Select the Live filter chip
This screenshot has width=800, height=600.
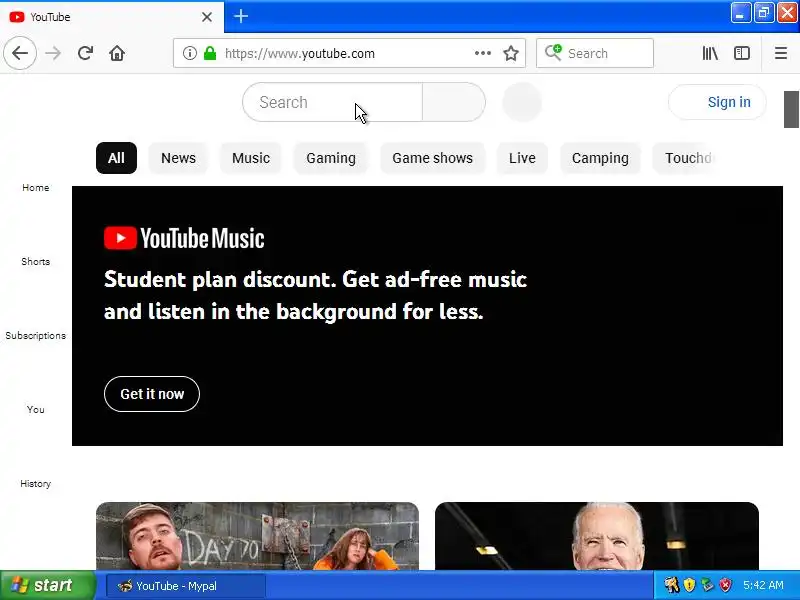522,158
